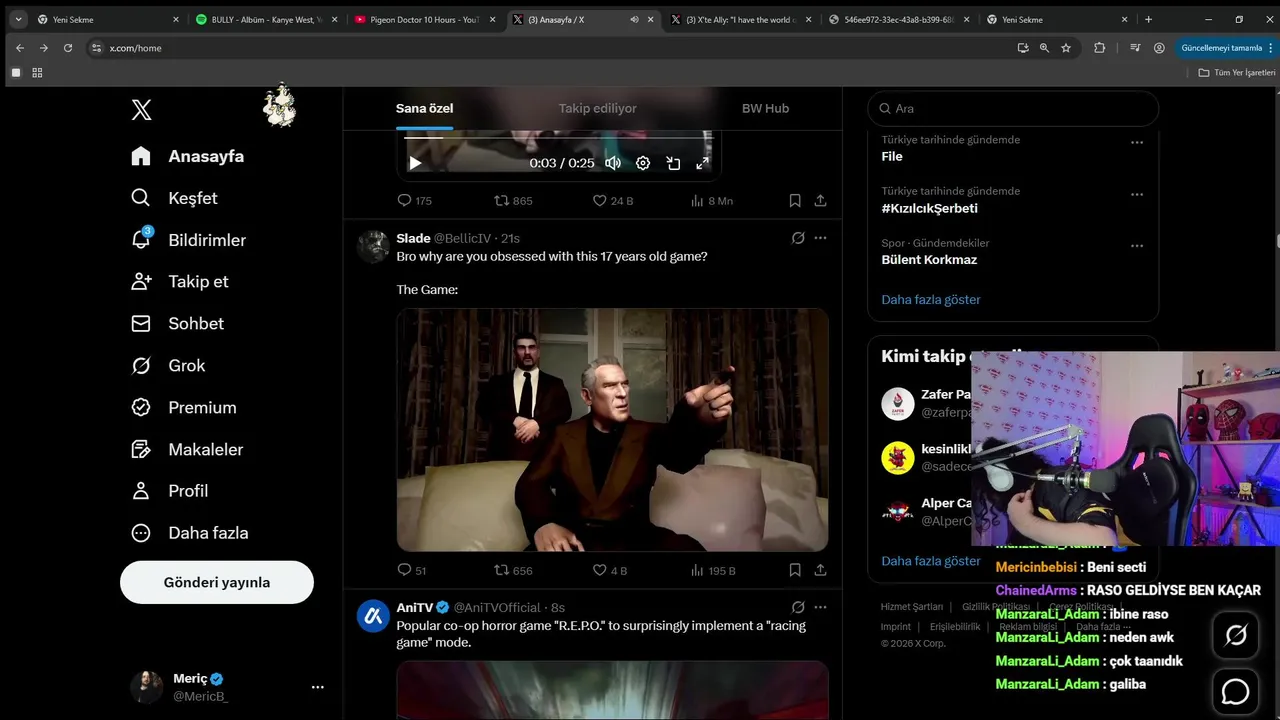Open options for Bülent Korkmaz trend
Screen dimensions: 1280x720
click(x=1136, y=246)
